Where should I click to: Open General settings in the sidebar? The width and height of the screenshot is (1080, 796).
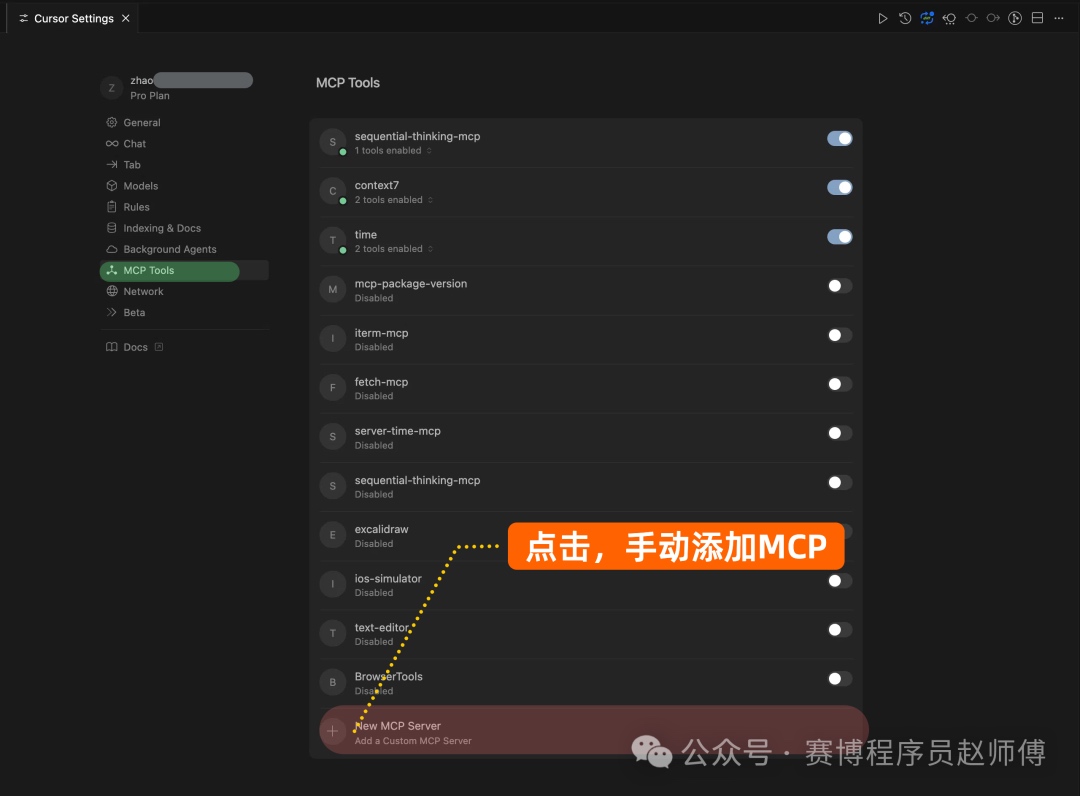pos(184,123)
